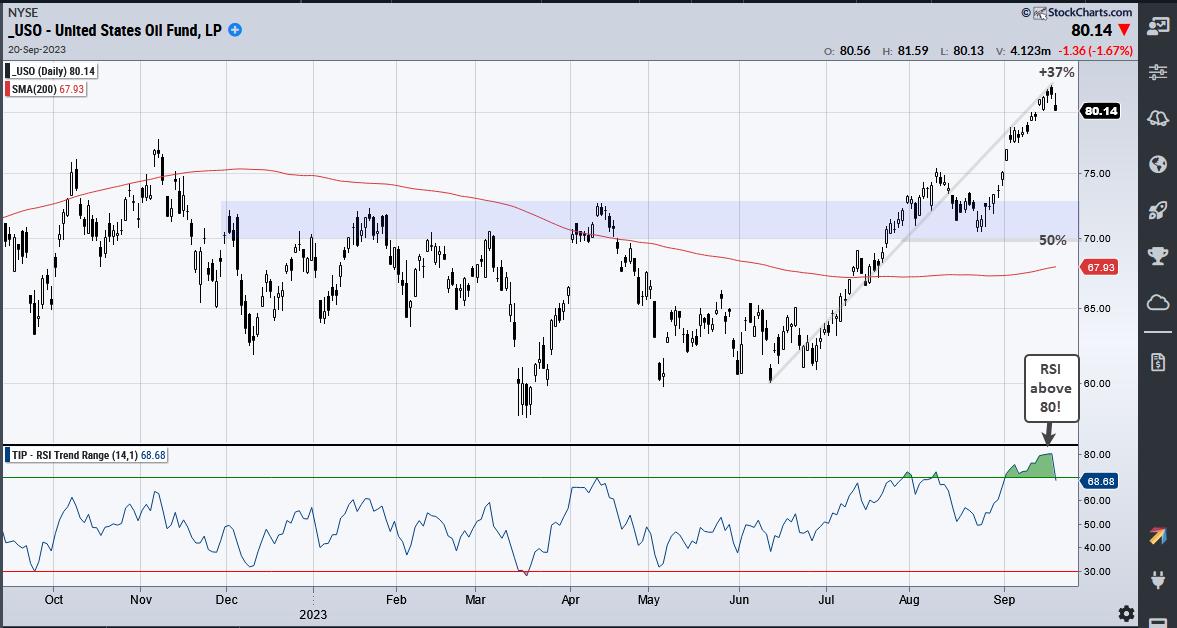
Task: Open the dollar document icon
Action: click(x=1158, y=361)
